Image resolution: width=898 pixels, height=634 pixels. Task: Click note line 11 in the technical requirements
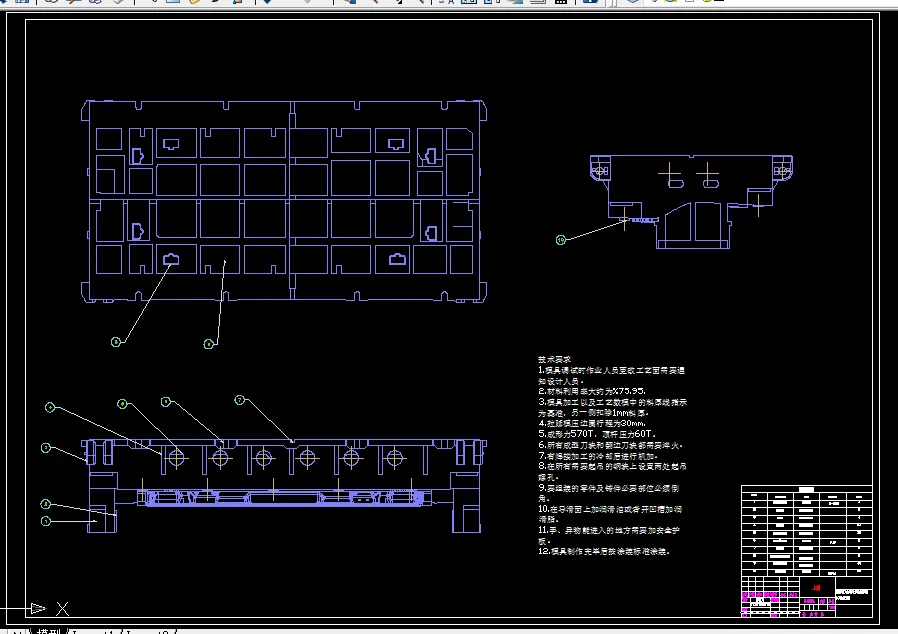609,535
